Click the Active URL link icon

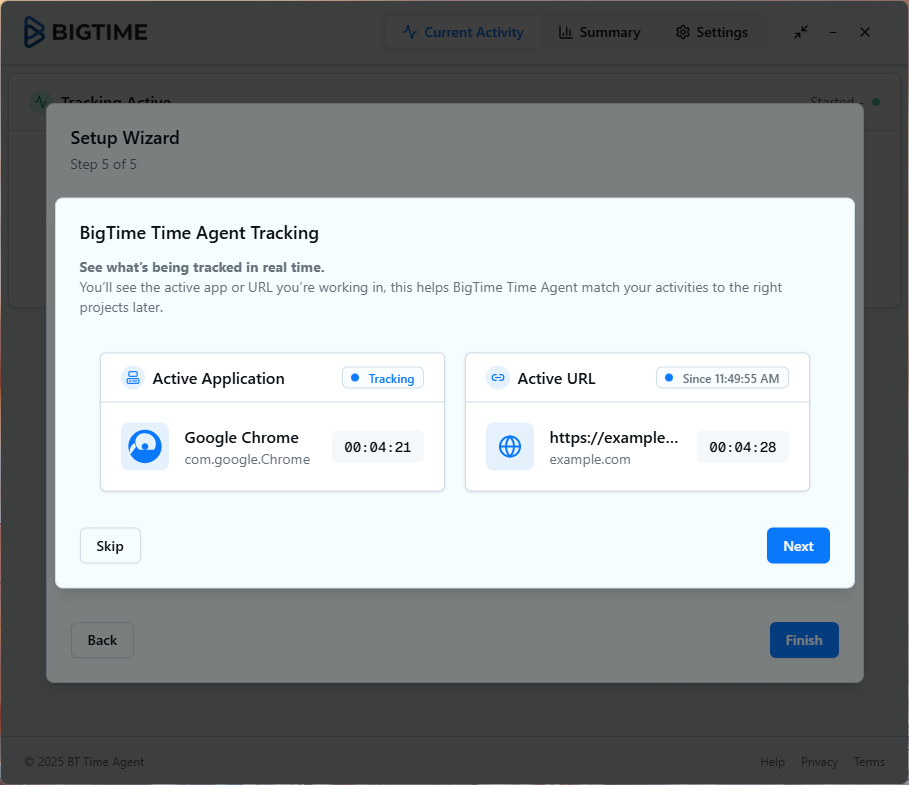tap(498, 378)
